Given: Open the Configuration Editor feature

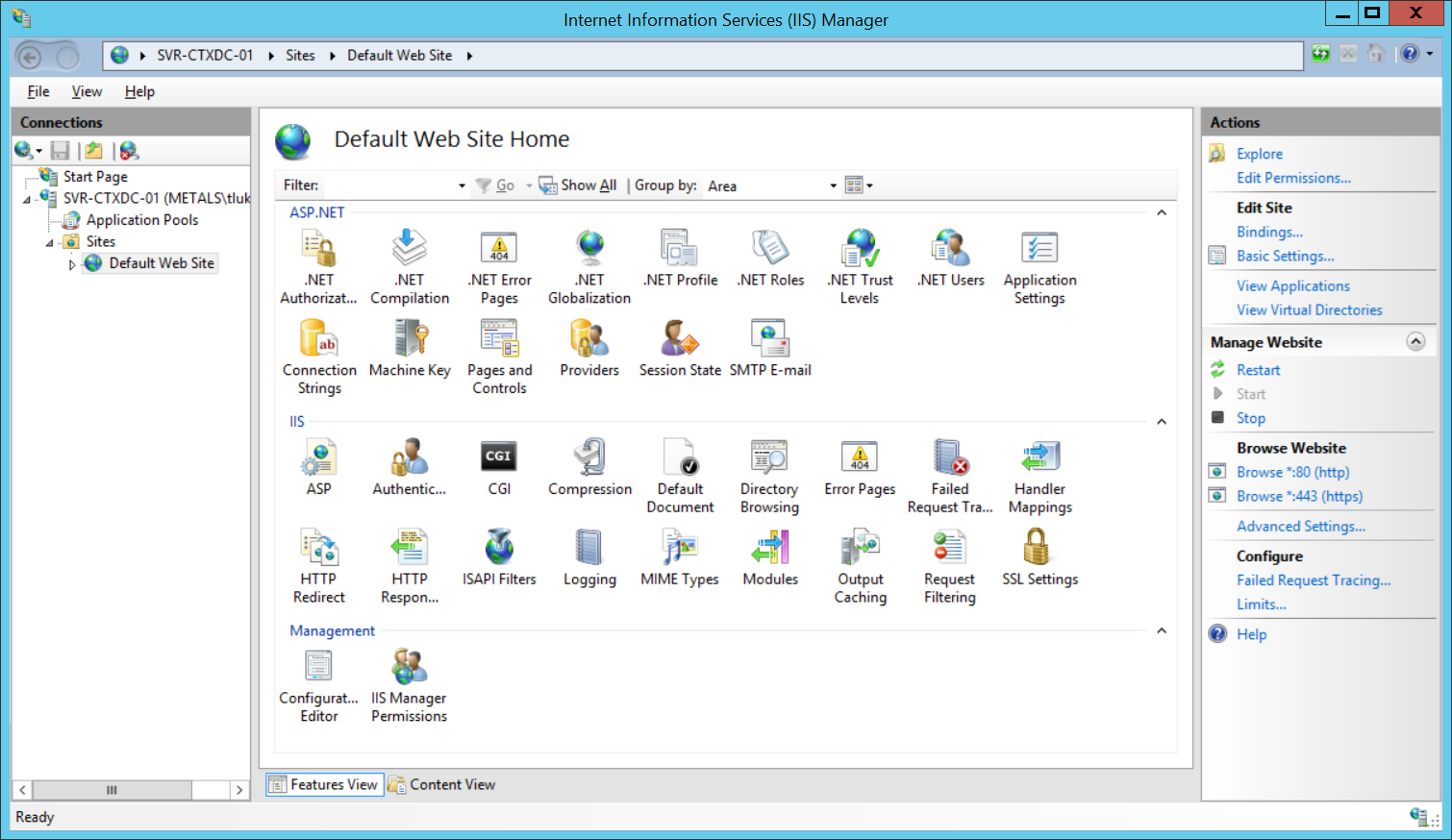Looking at the screenshot, I should click(x=318, y=686).
